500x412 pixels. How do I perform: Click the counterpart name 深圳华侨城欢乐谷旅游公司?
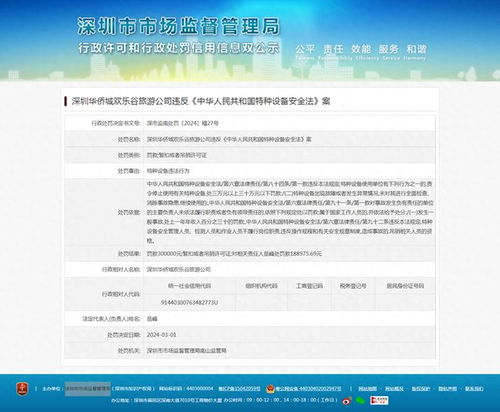click(179, 269)
